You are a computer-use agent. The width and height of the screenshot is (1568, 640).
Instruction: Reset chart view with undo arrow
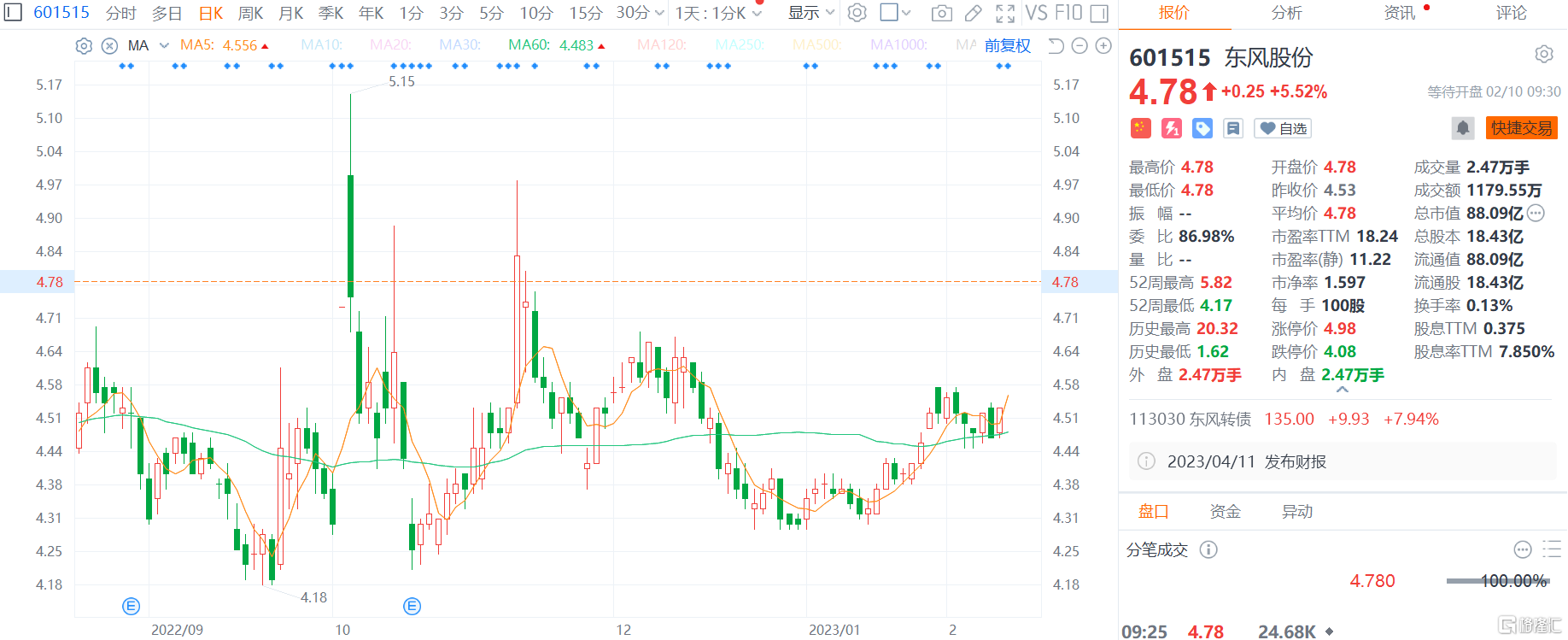pos(1056,46)
